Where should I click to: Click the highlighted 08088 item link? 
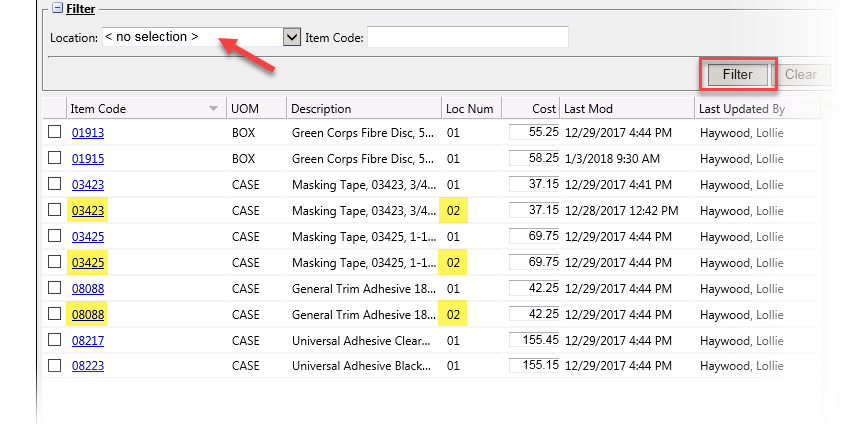88,314
